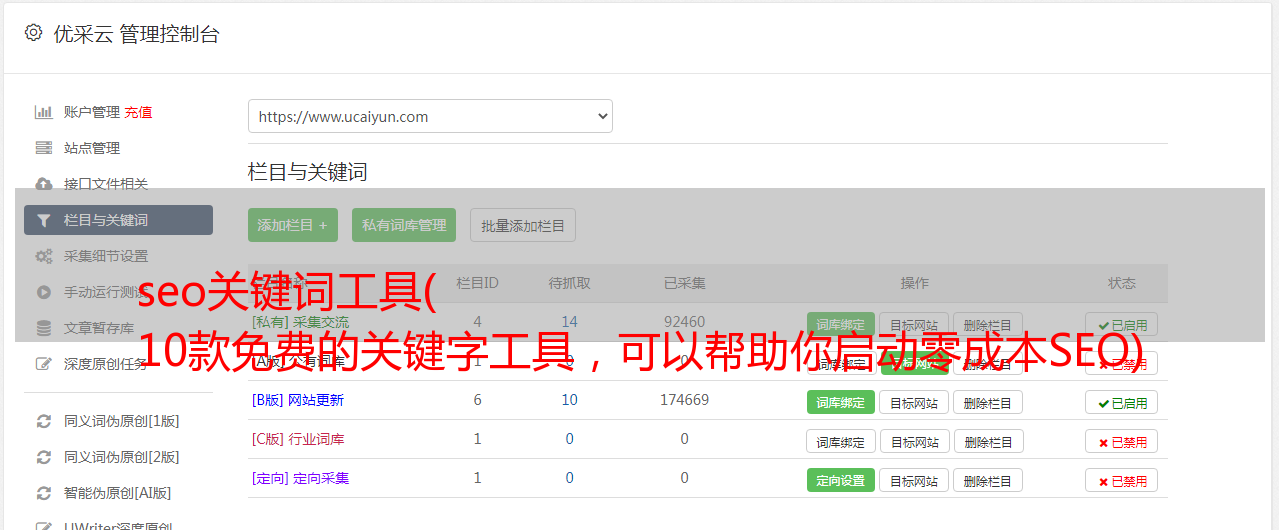The image size is (1279, 530).
Task: Click 目标网站 for 采集交流 row
Action: click(x=914, y=325)
